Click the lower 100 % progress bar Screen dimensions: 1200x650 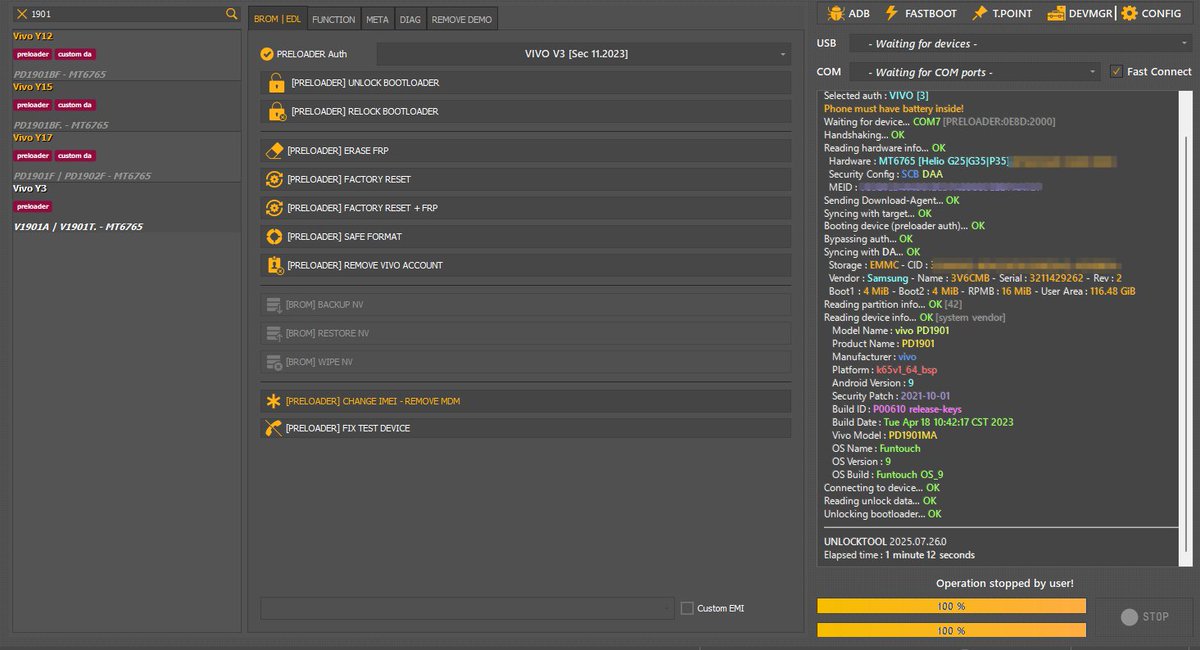pos(951,631)
